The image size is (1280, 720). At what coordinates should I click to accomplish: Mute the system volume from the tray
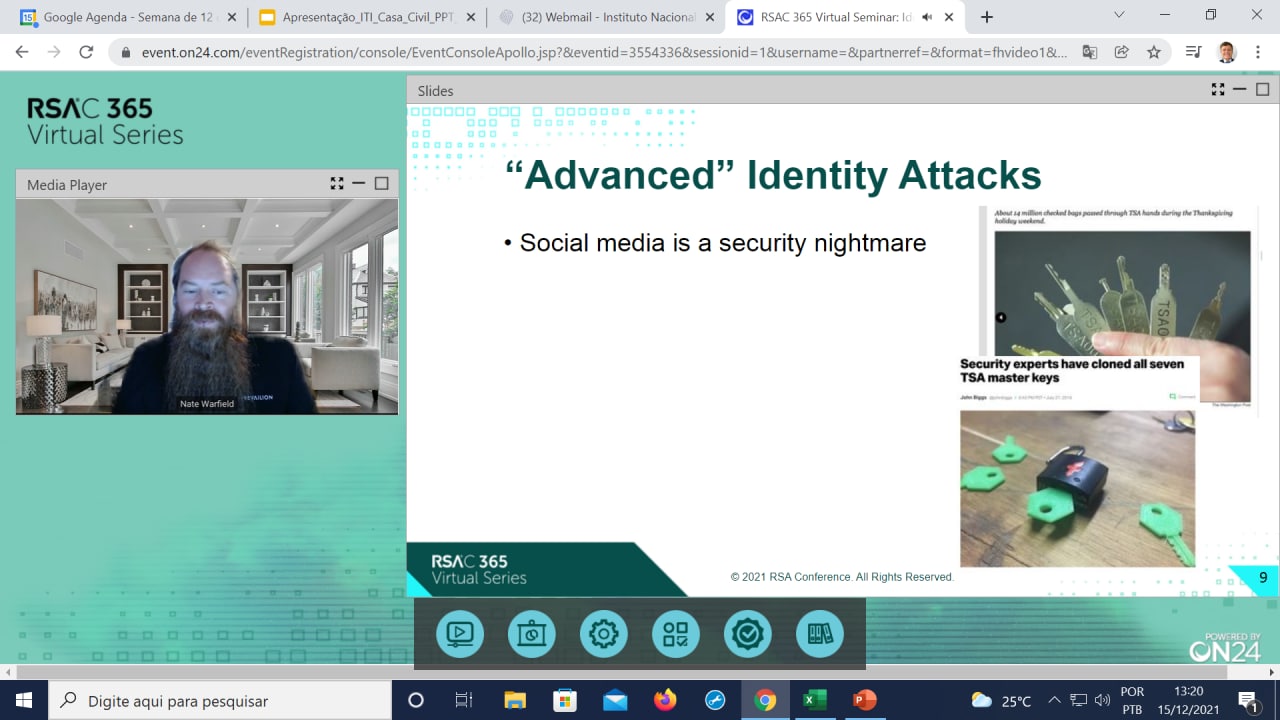(x=1103, y=700)
